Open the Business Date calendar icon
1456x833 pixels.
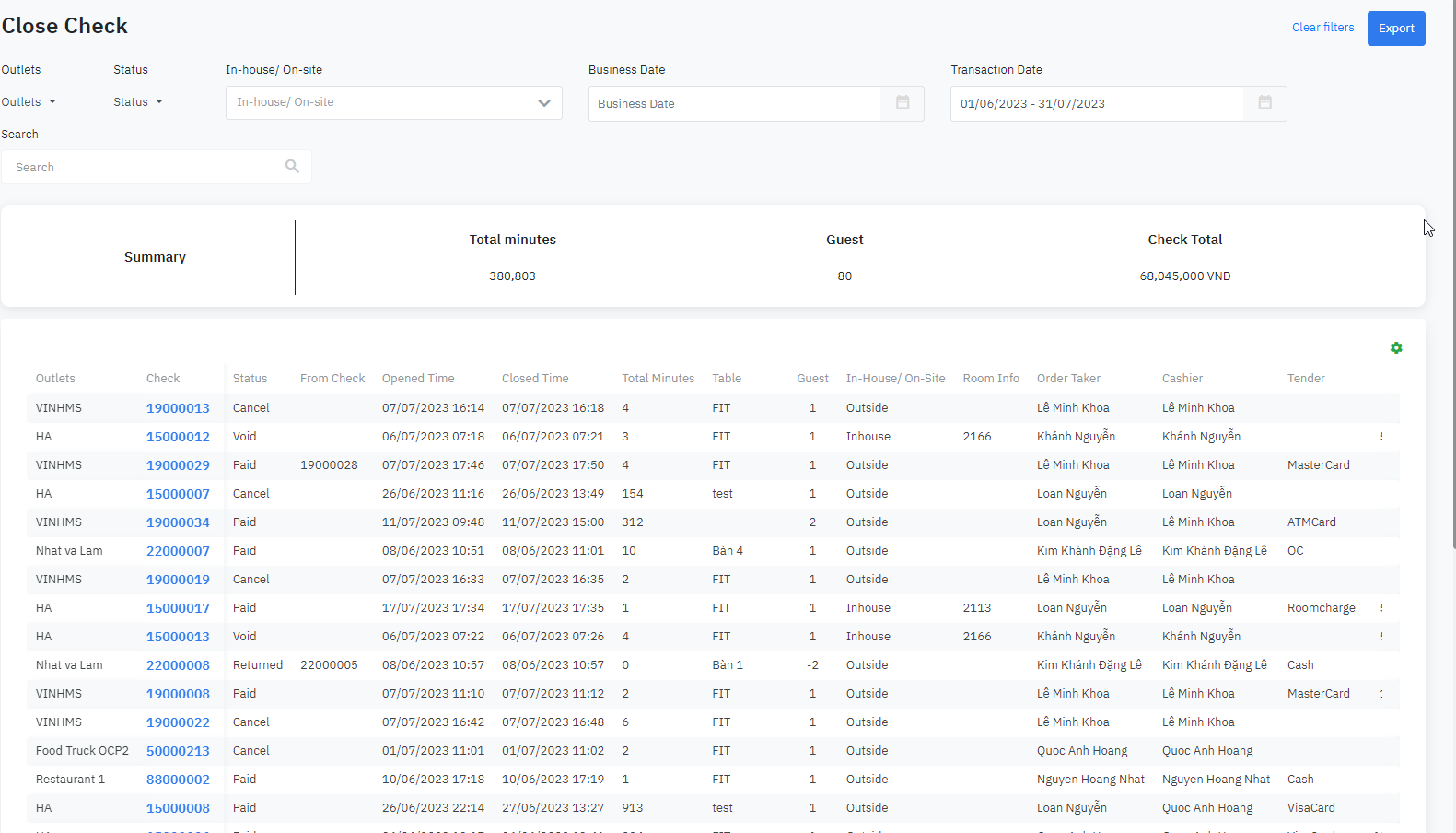pos(903,103)
